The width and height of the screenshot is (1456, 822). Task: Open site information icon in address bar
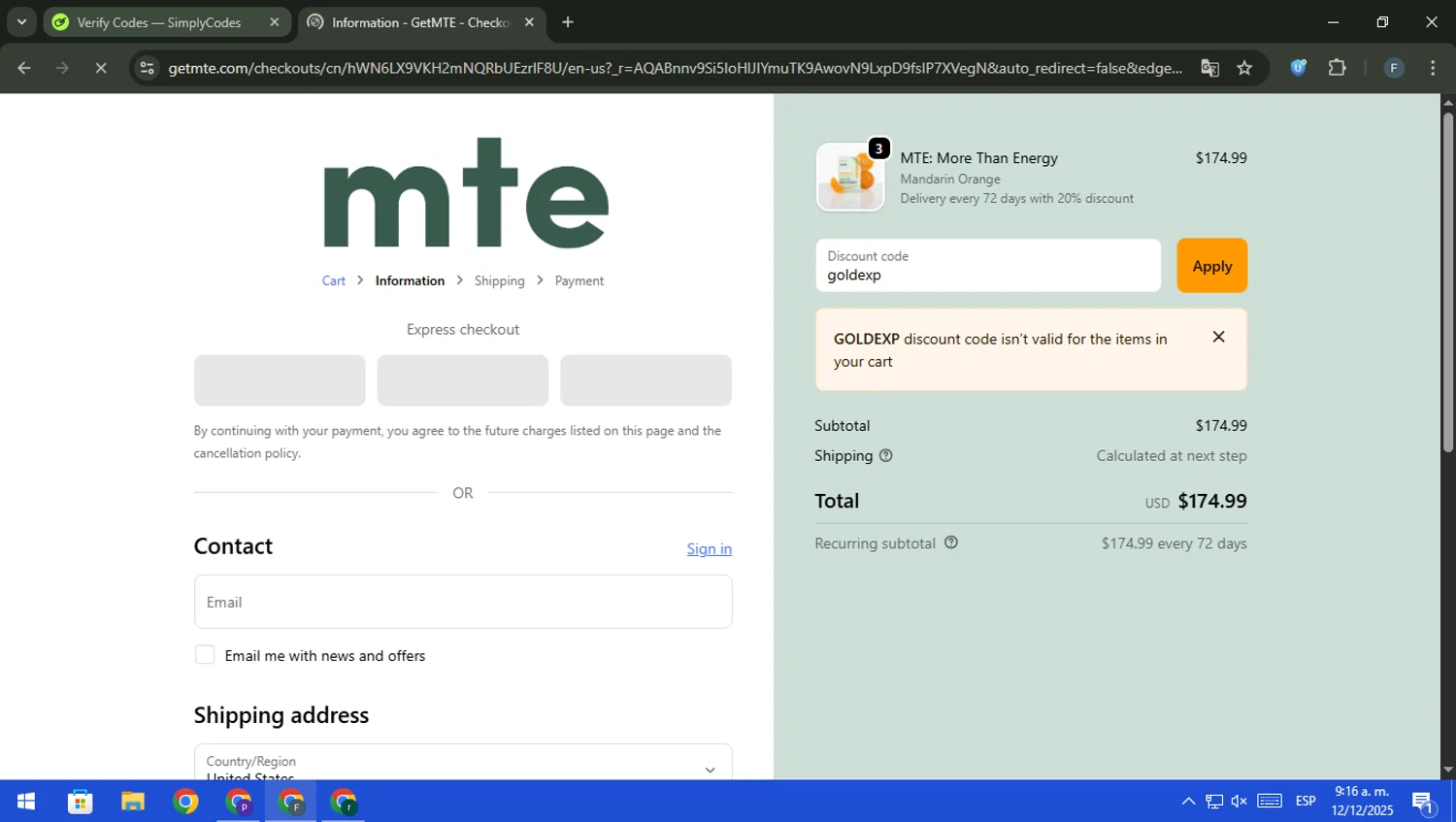pyautogui.click(x=148, y=68)
